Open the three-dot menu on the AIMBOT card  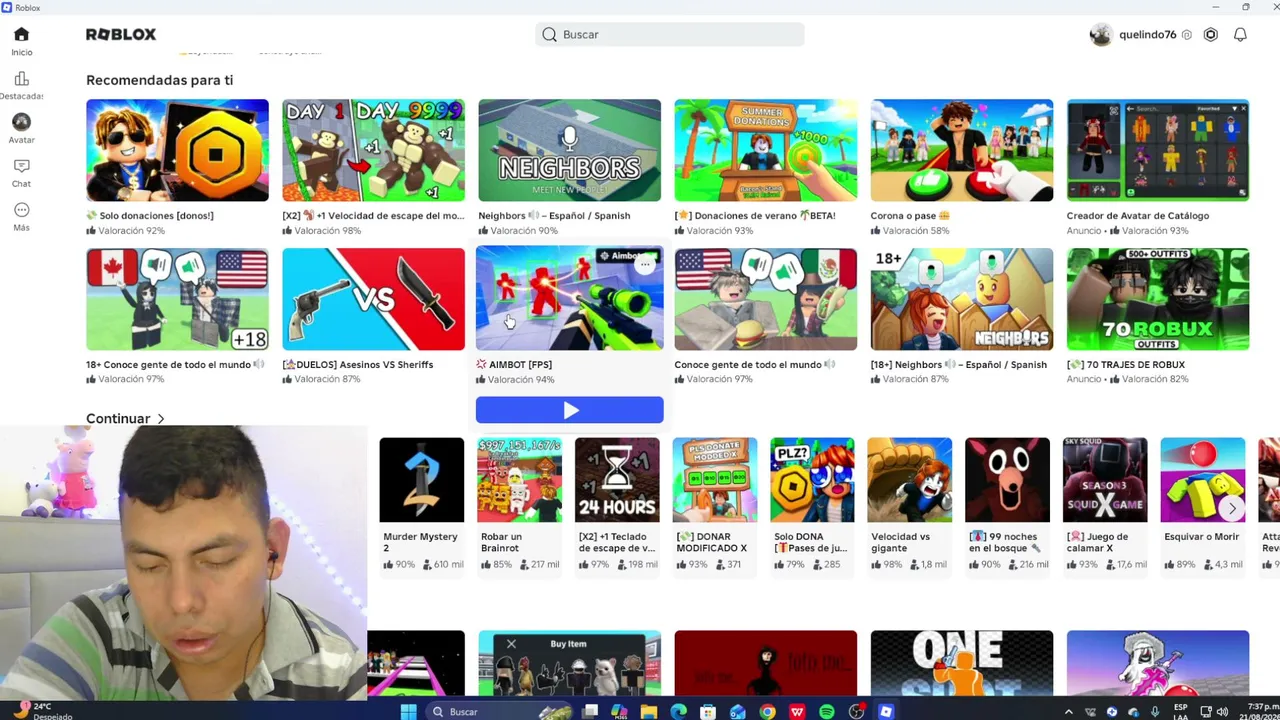click(x=646, y=265)
